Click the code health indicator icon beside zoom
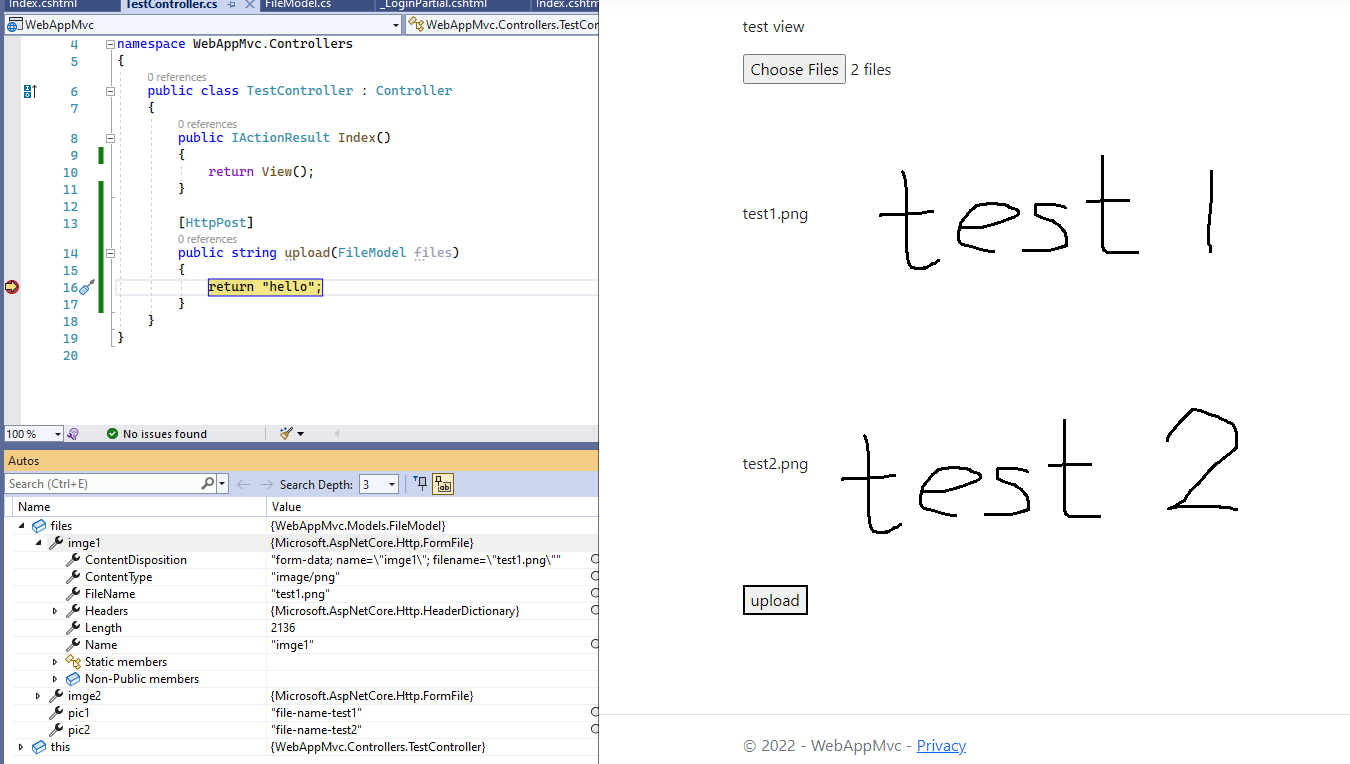This screenshot has width=1350, height=764. 73,434
